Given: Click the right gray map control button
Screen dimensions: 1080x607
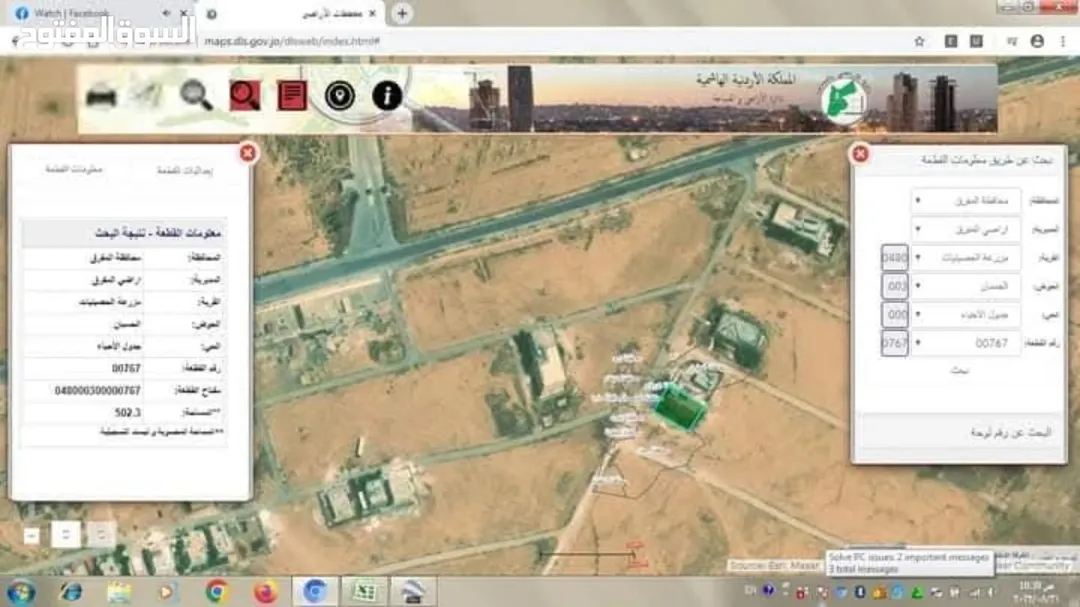Looking at the screenshot, I should click(101, 535).
